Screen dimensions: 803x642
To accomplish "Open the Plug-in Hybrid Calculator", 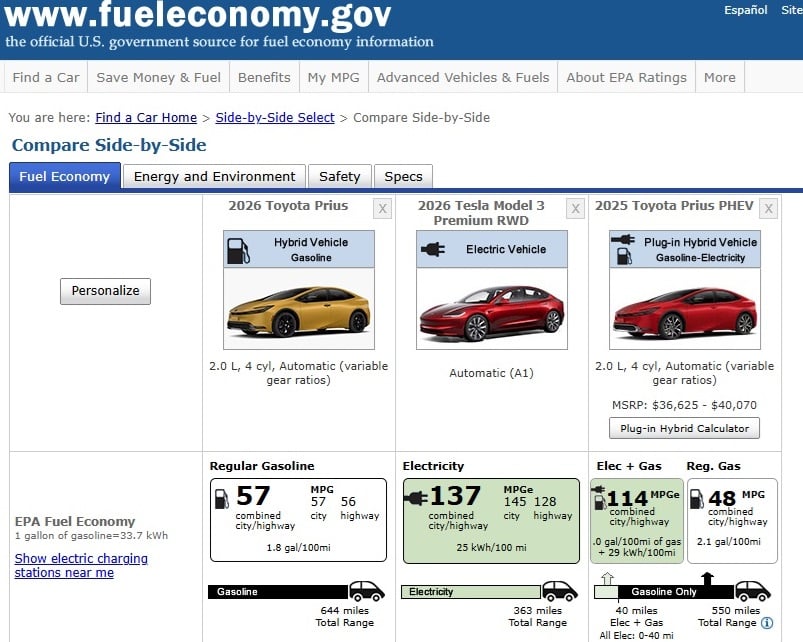I will [x=684, y=428].
